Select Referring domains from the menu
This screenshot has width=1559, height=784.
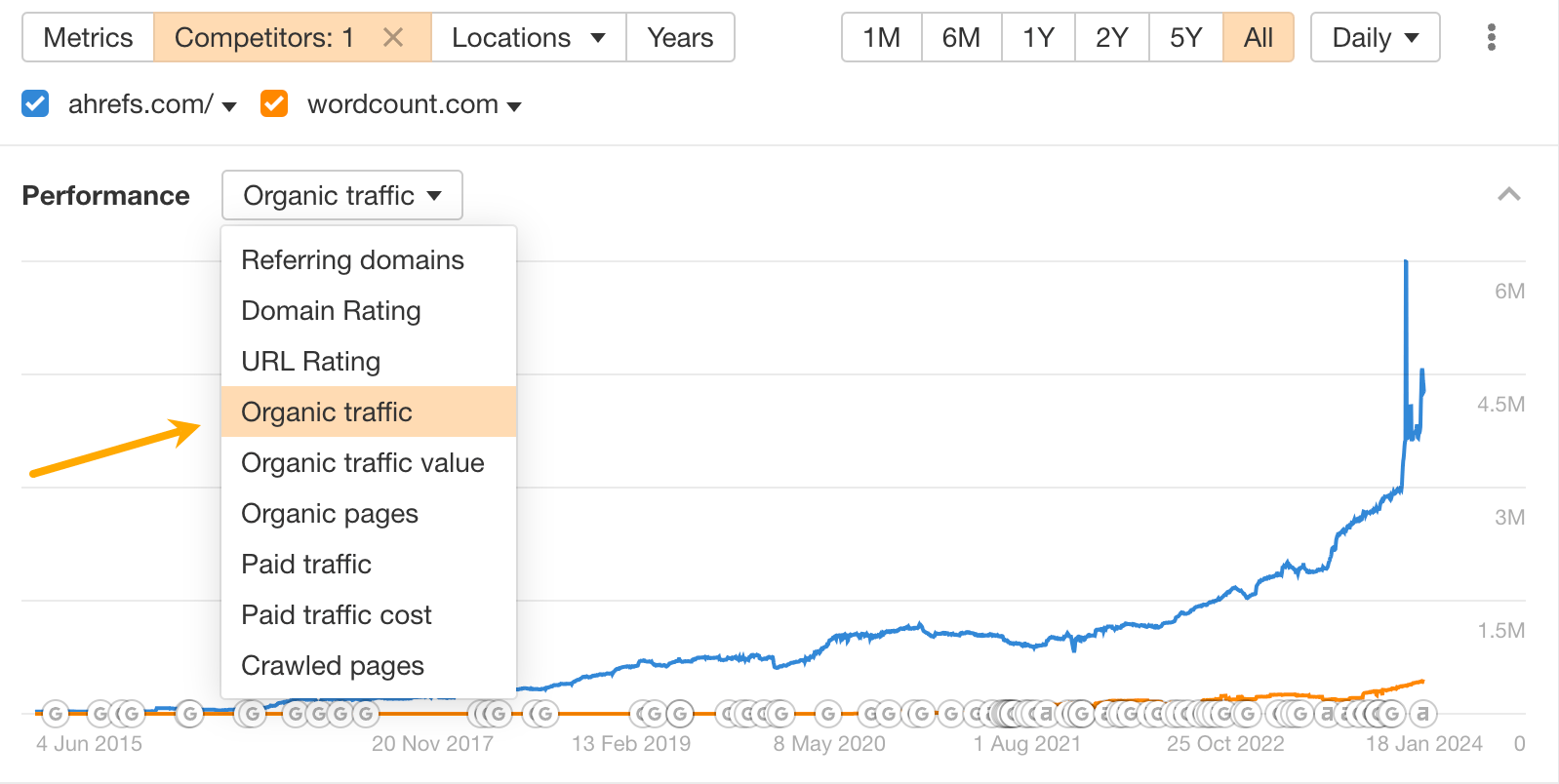pos(352,260)
